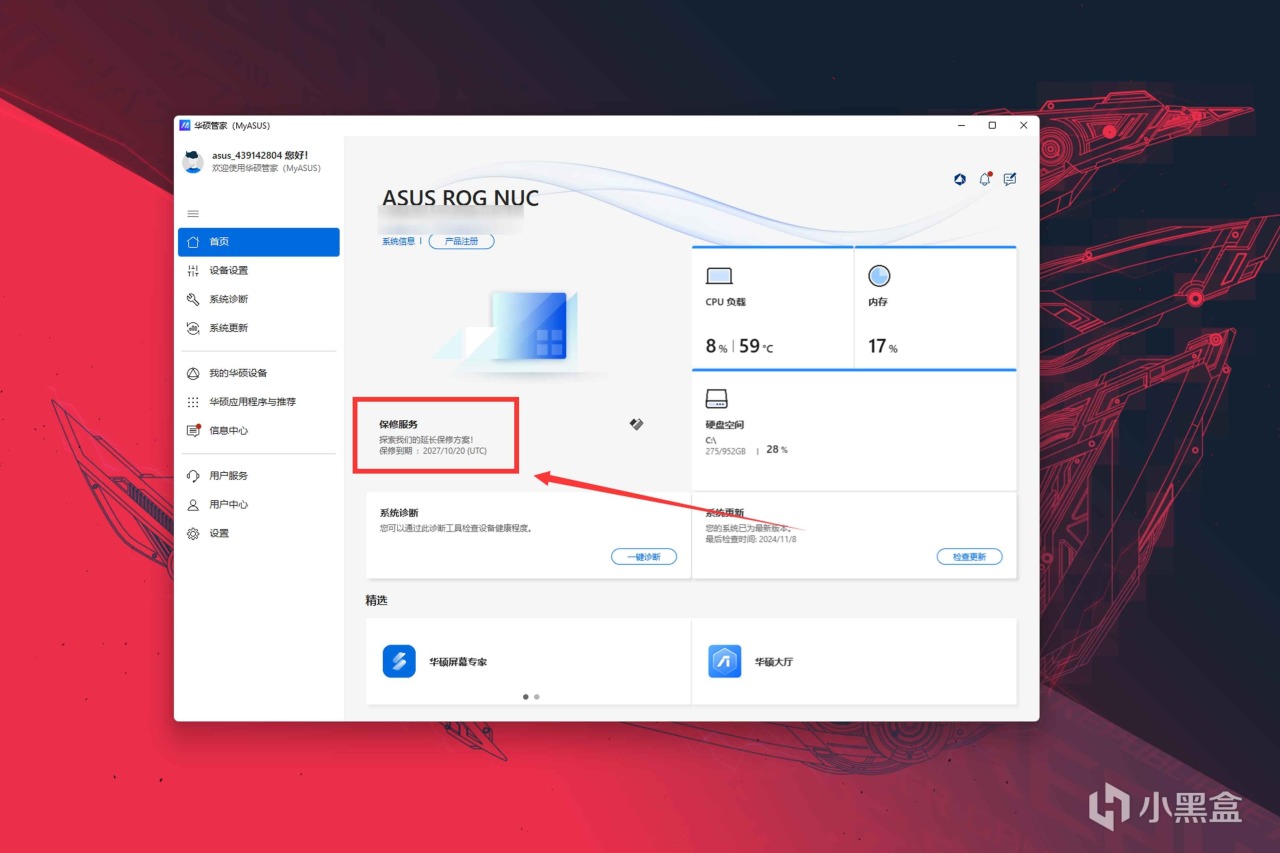Screen dimensions: 1280x853
Task: Open 设置 via its gear icon
Action: 193,534
